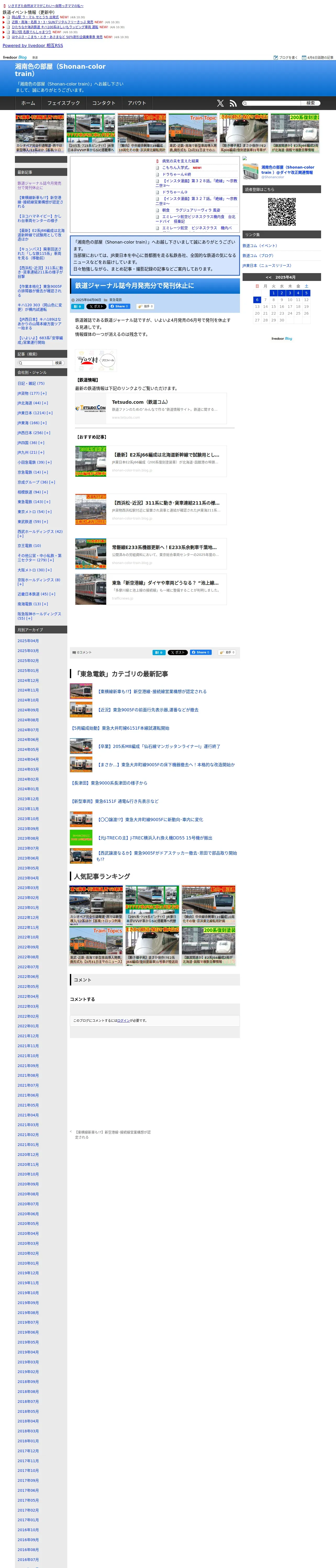Click the 拍手 button beside 0コメント
Screen dimensions: 336x1568
pos(227,652)
